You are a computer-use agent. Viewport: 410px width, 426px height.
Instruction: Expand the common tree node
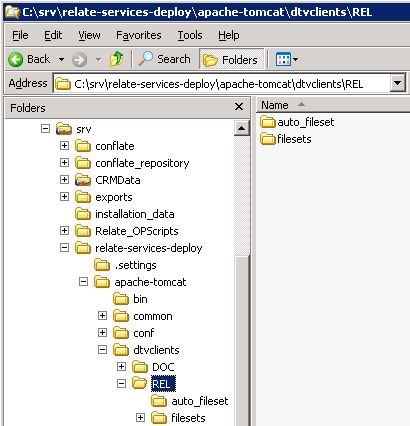coord(102,315)
